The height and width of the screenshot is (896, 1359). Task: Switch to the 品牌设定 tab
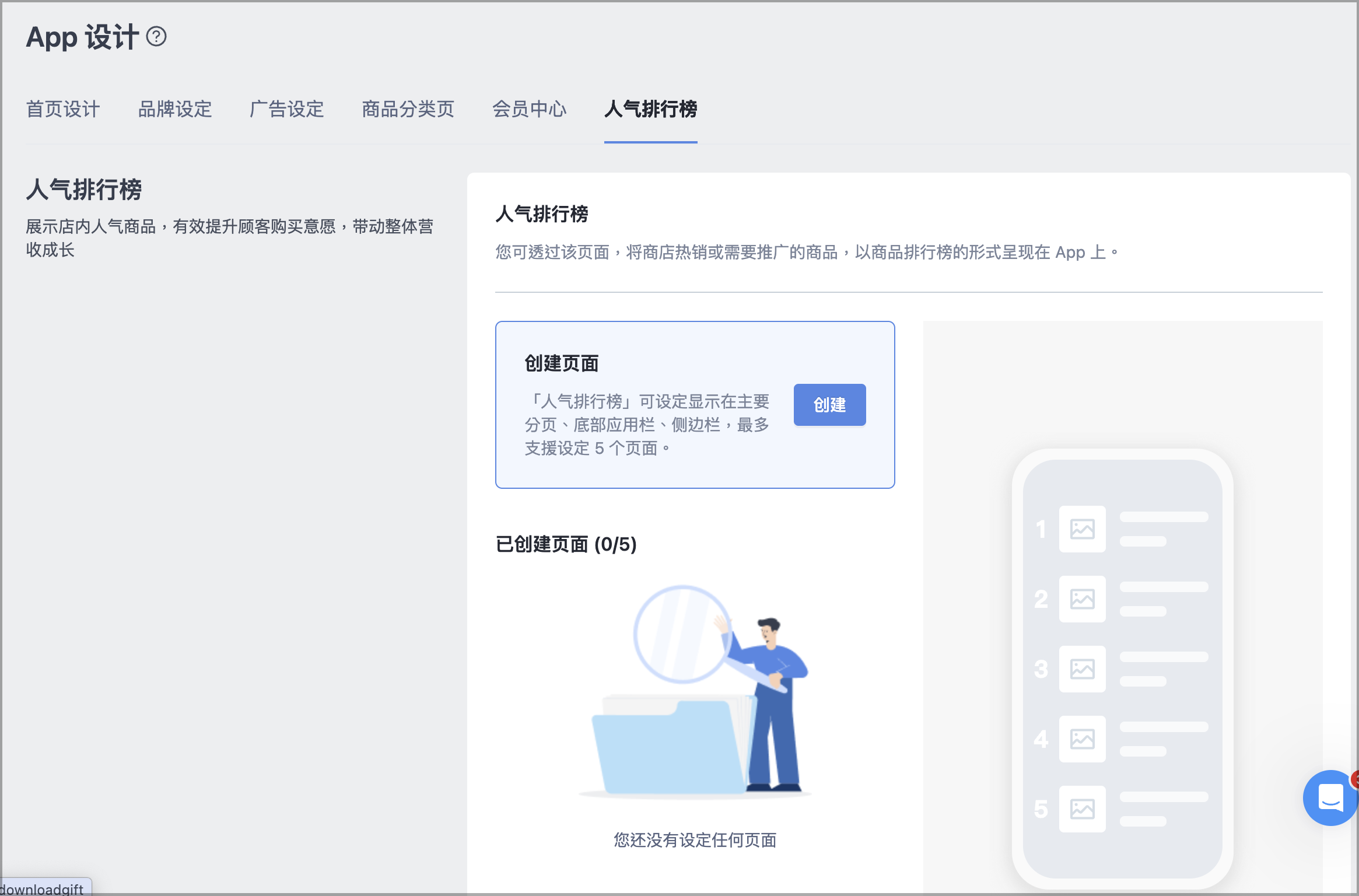175,109
